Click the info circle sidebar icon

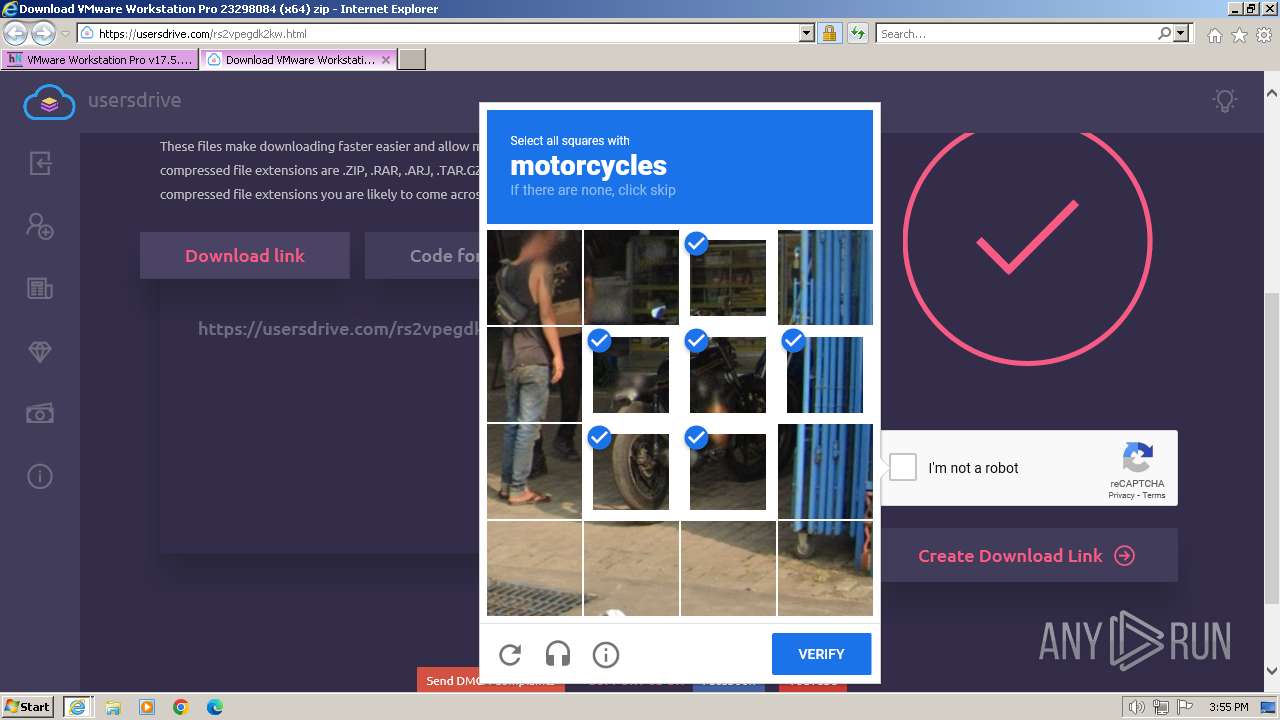tap(40, 476)
